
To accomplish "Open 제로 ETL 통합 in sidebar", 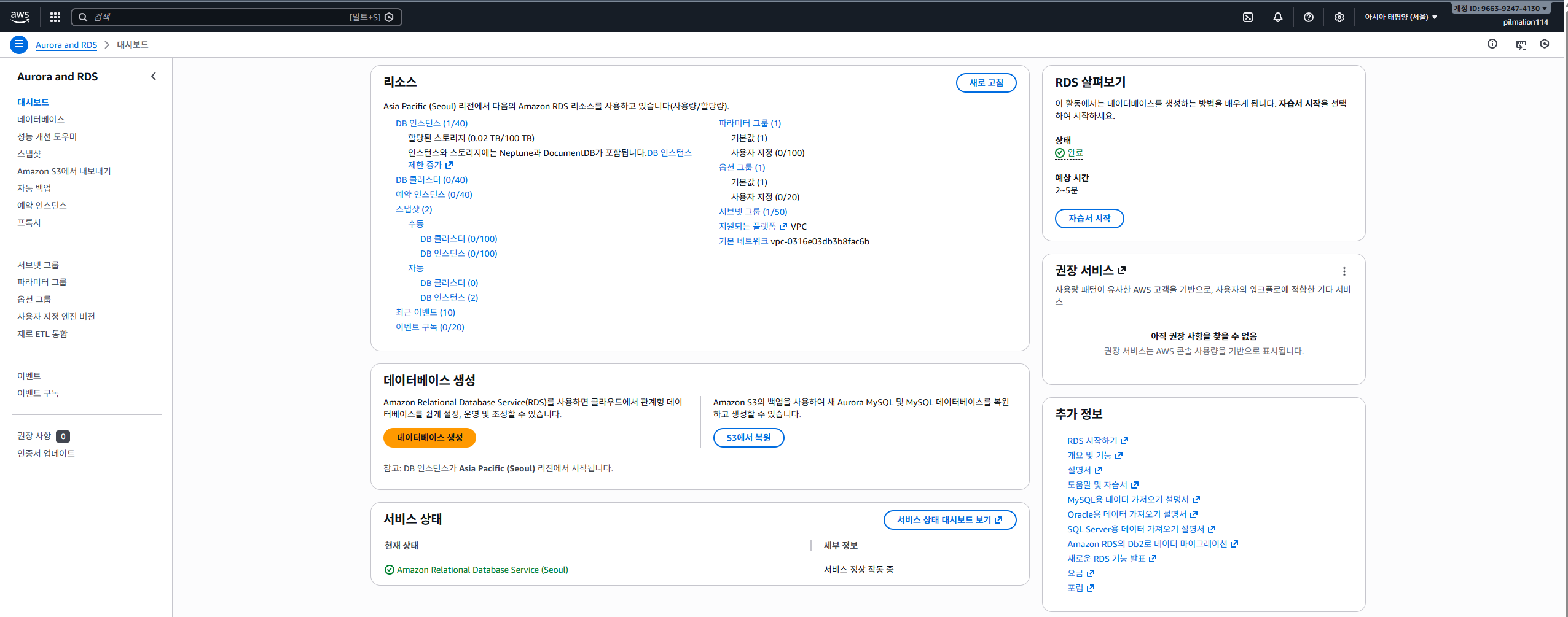I will click(42, 334).
